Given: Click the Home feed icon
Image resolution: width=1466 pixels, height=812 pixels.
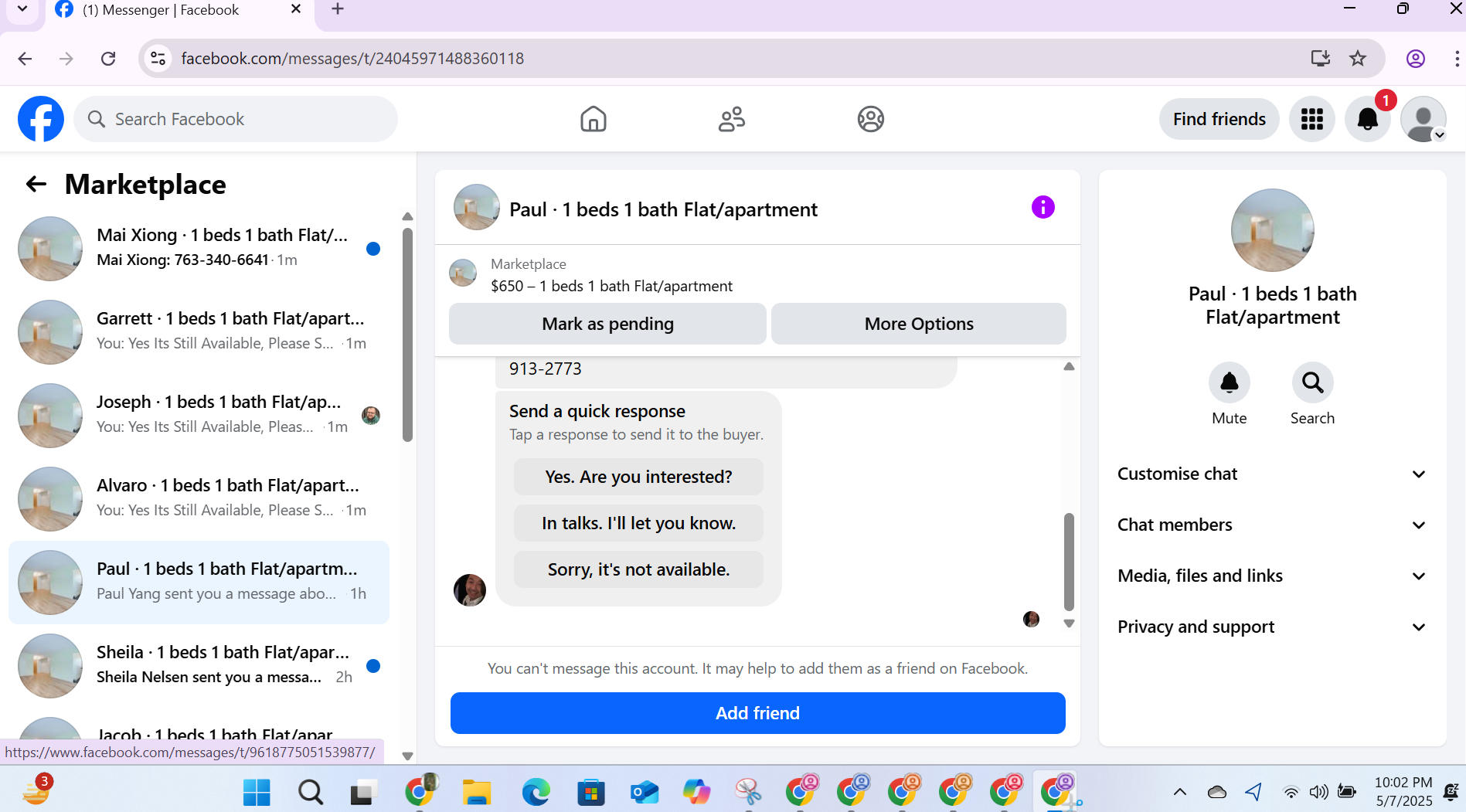Looking at the screenshot, I should click(x=593, y=119).
